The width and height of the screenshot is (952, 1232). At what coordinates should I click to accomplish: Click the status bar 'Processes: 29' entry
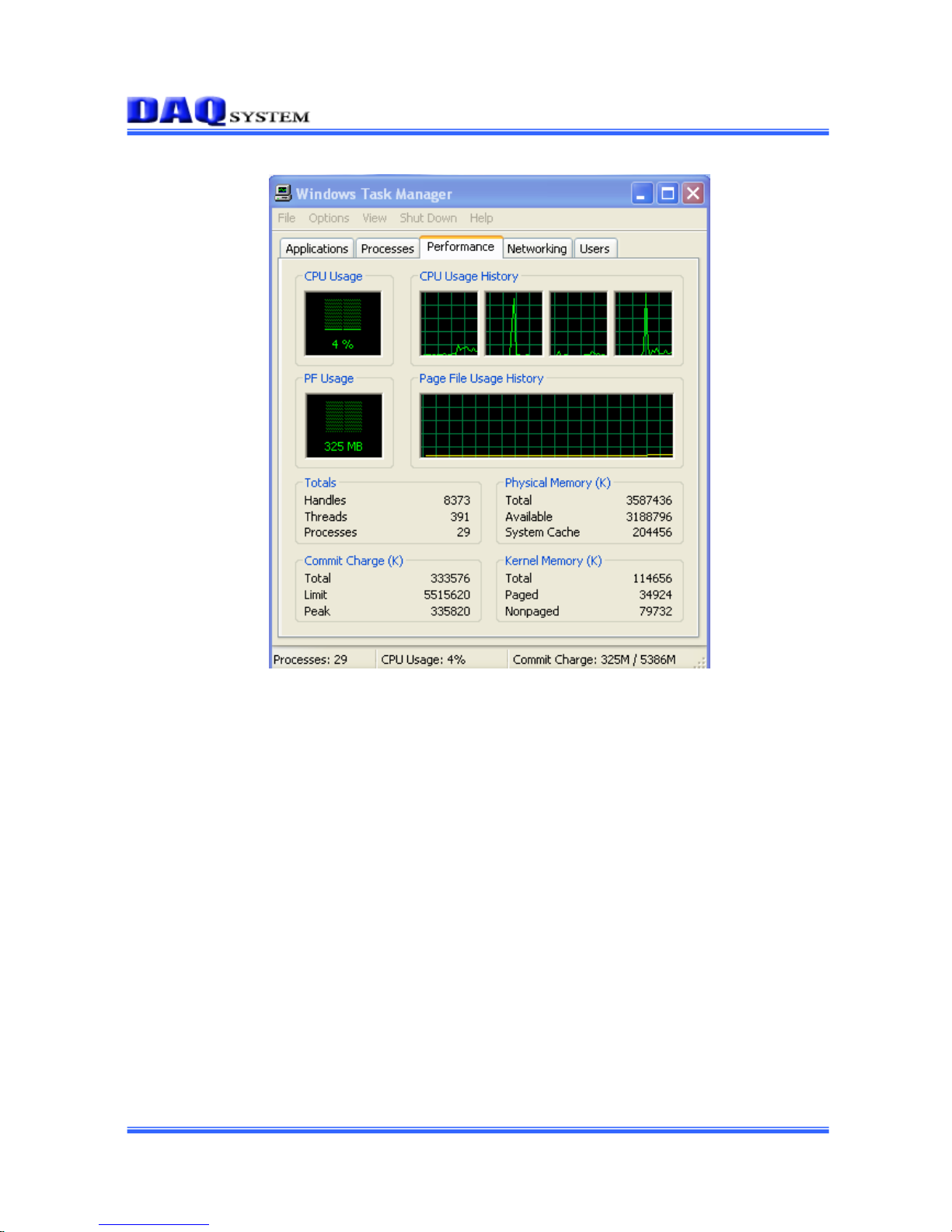click(x=310, y=660)
